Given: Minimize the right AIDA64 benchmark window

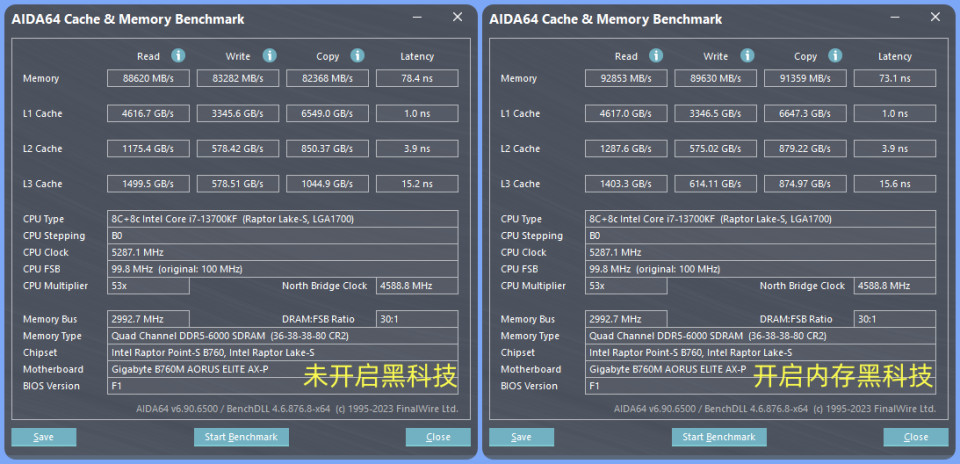Looking at the screenshot, I should (894, 18).
